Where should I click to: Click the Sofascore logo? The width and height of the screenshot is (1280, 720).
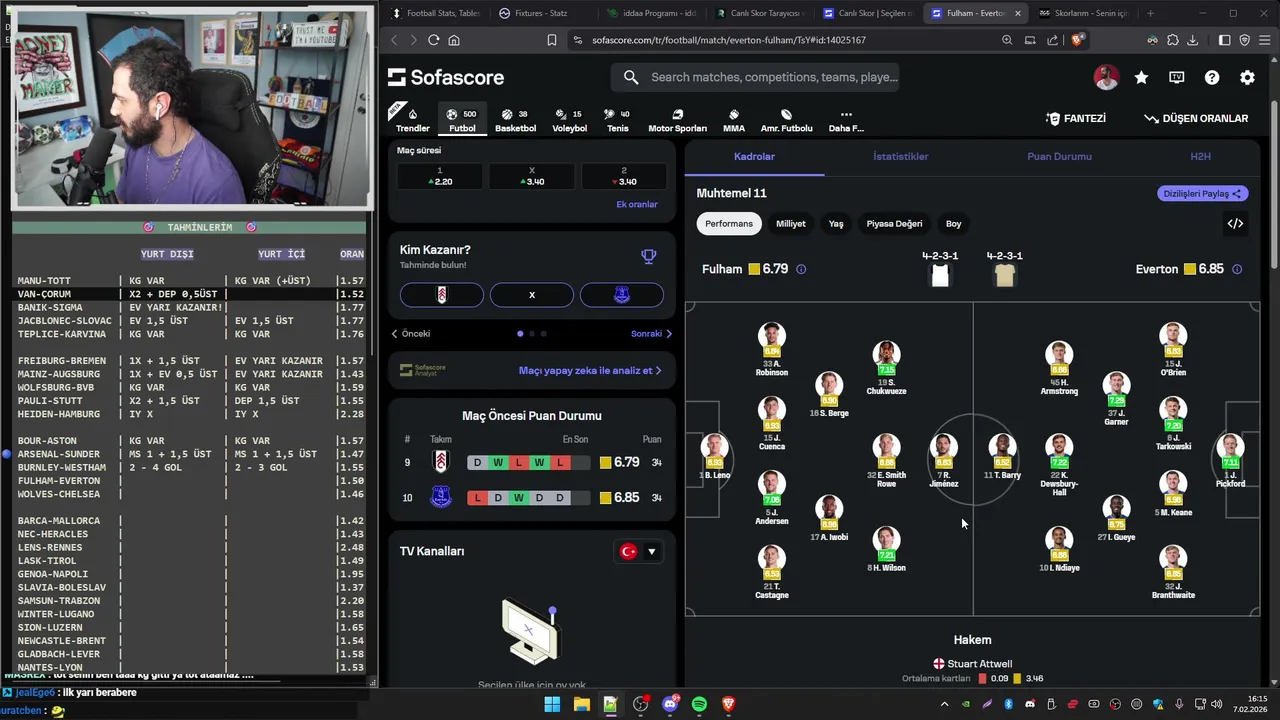point(446,77)
